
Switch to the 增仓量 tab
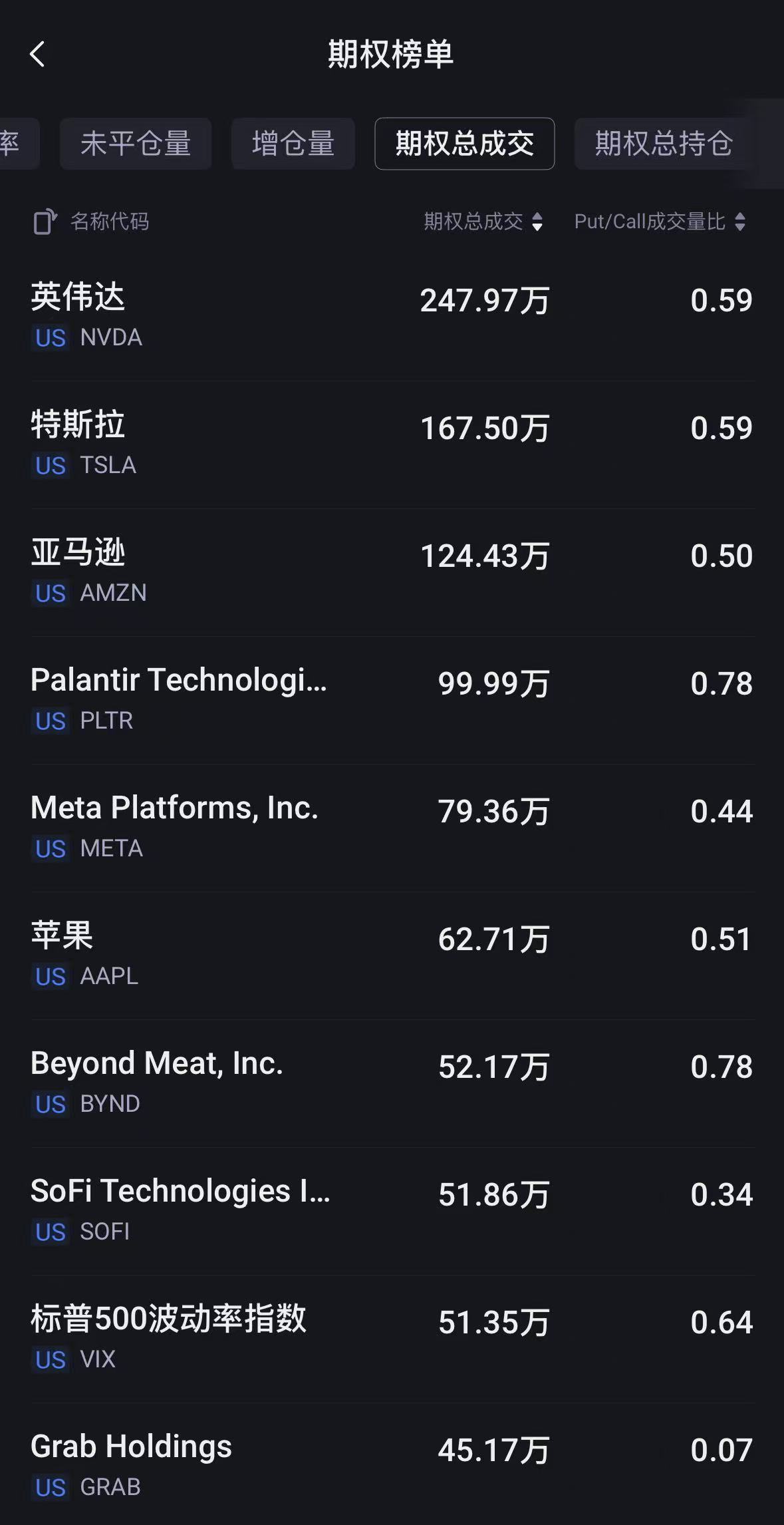[293, 144]
